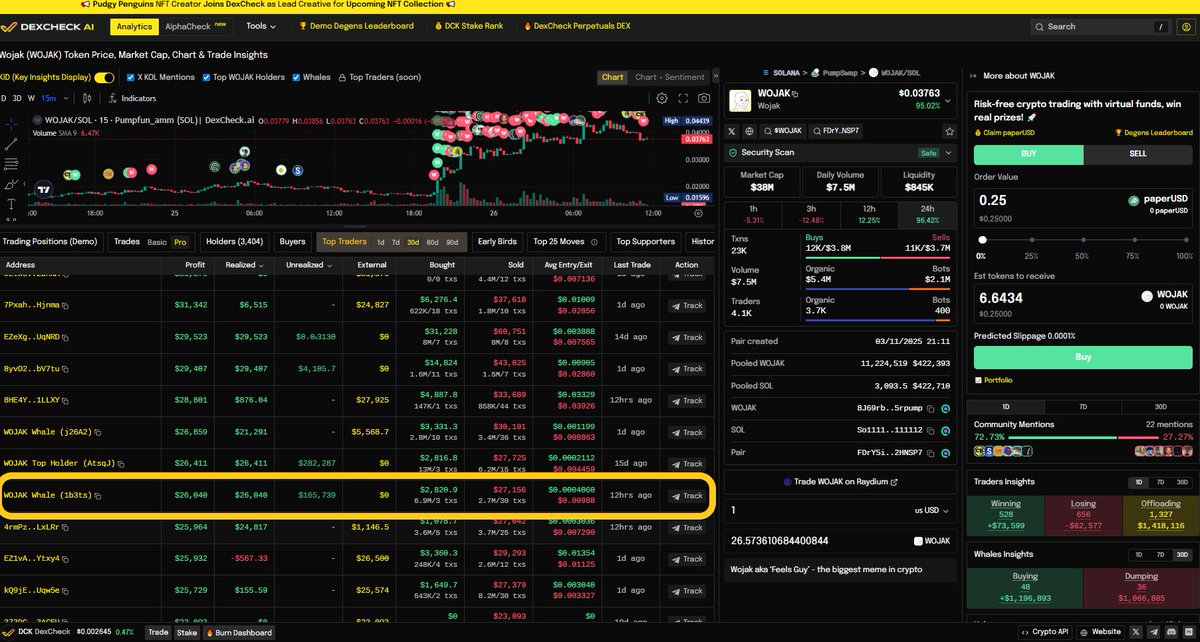Open the chart settings gear icon
1200x642 pixels.
[662, 98]
